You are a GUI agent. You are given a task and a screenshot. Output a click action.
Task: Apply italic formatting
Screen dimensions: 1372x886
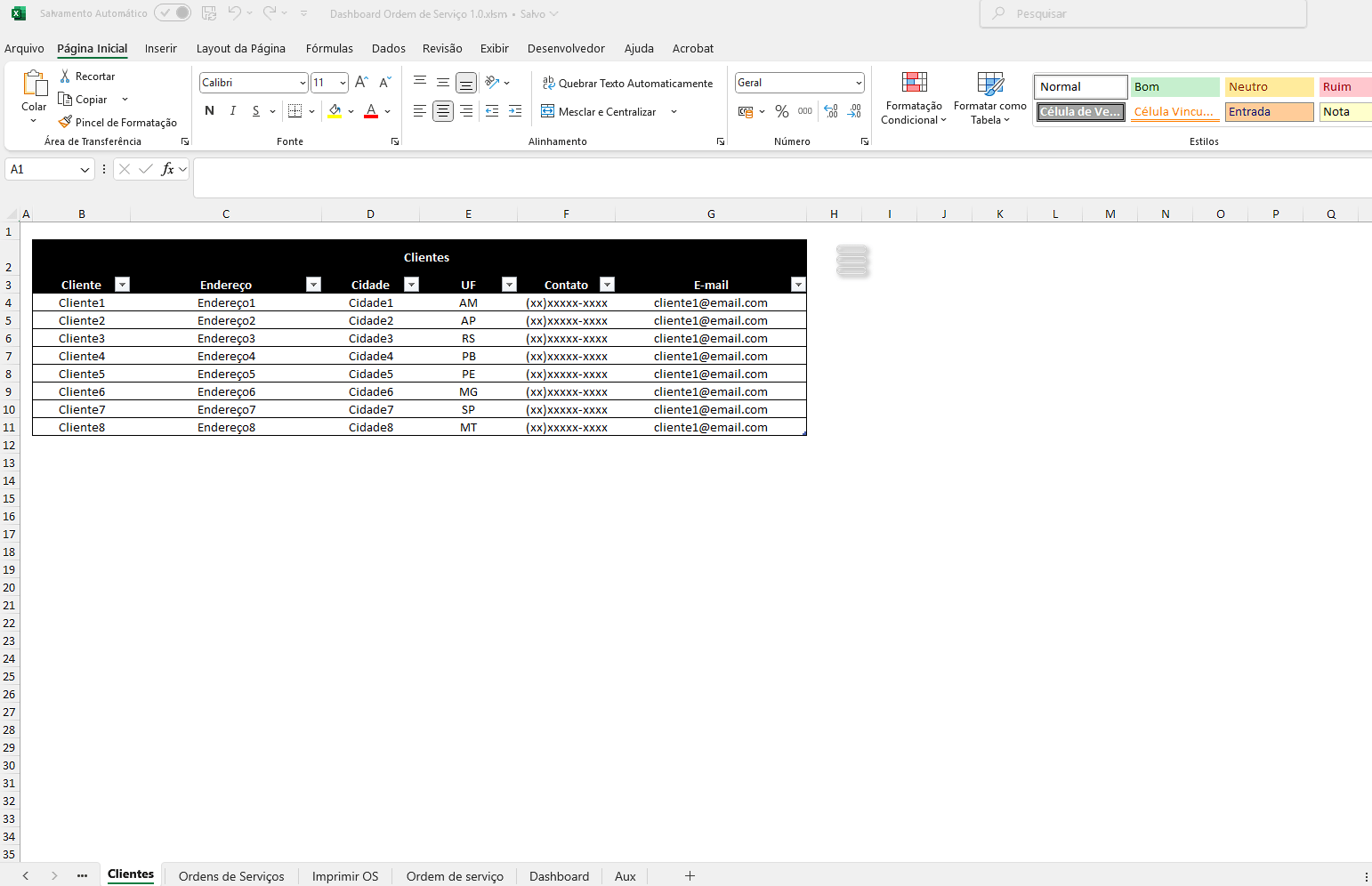pyautogui.click(x=233, y=111)
